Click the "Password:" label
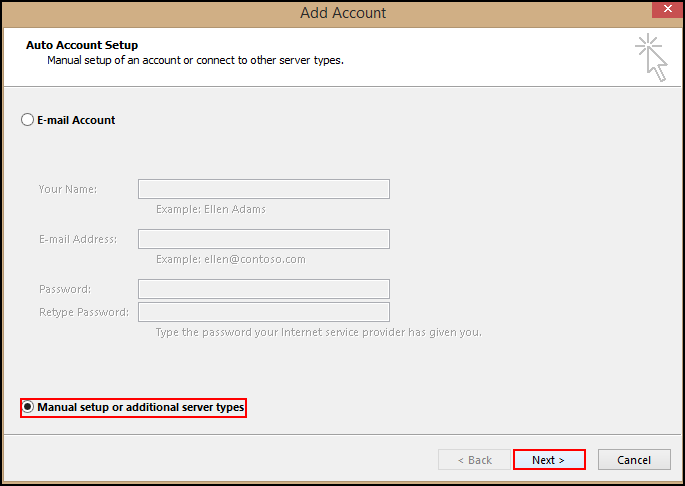This screenshot has width=685, height=486. (x=65, y=289)
